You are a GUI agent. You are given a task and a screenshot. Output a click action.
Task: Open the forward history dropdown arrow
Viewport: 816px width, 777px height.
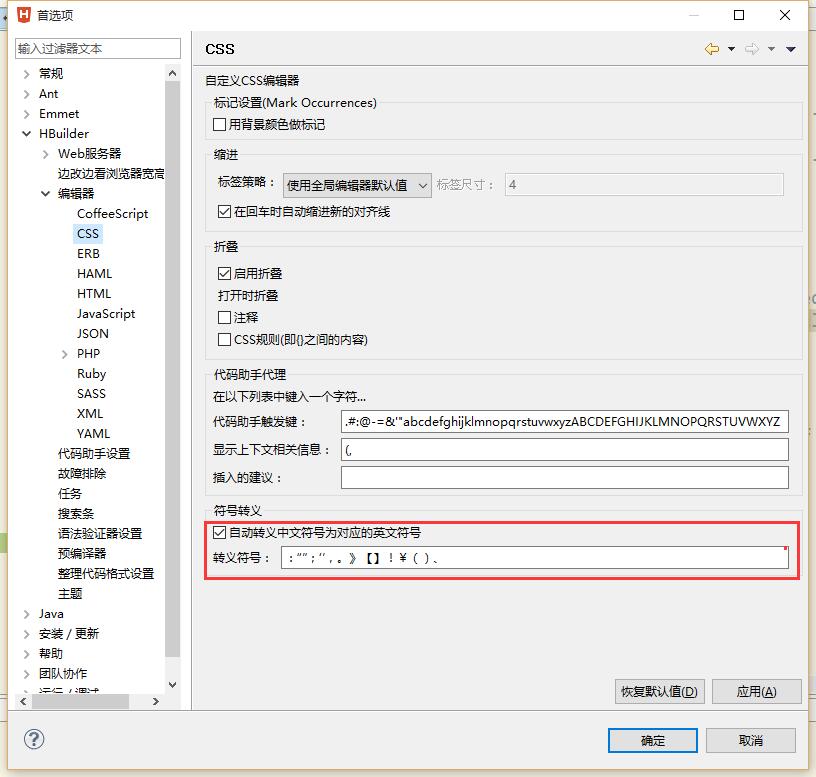click(771, 49)
